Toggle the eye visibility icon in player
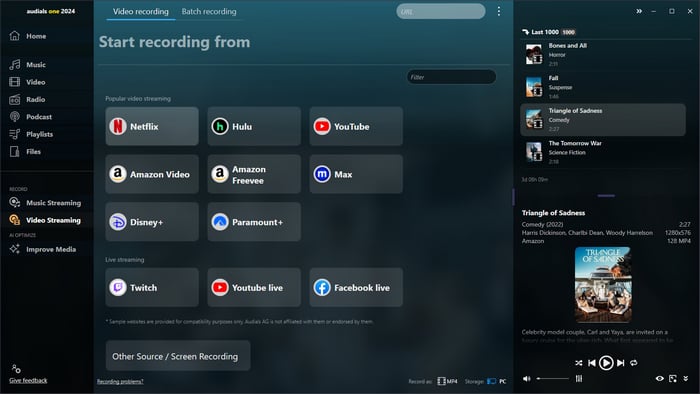The width and height of the screenshot is (700, 394). pos(659,379)
